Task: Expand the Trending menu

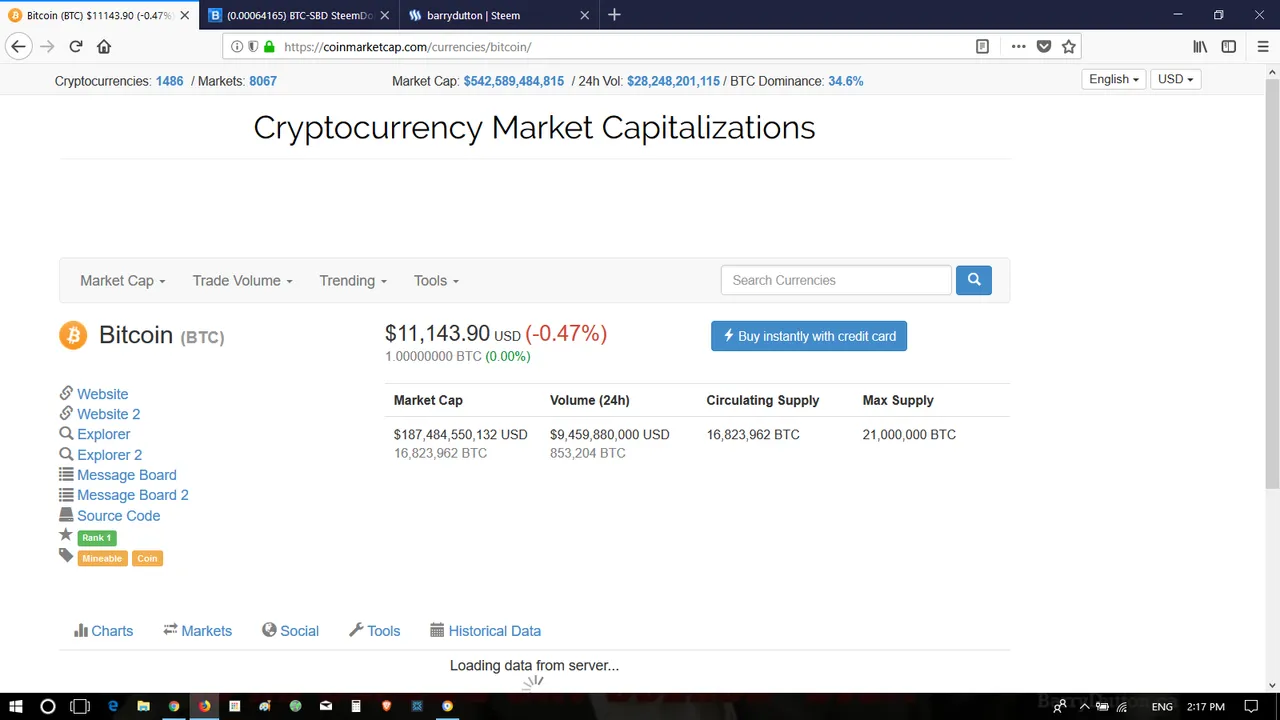Action: (x=353, y=281)
